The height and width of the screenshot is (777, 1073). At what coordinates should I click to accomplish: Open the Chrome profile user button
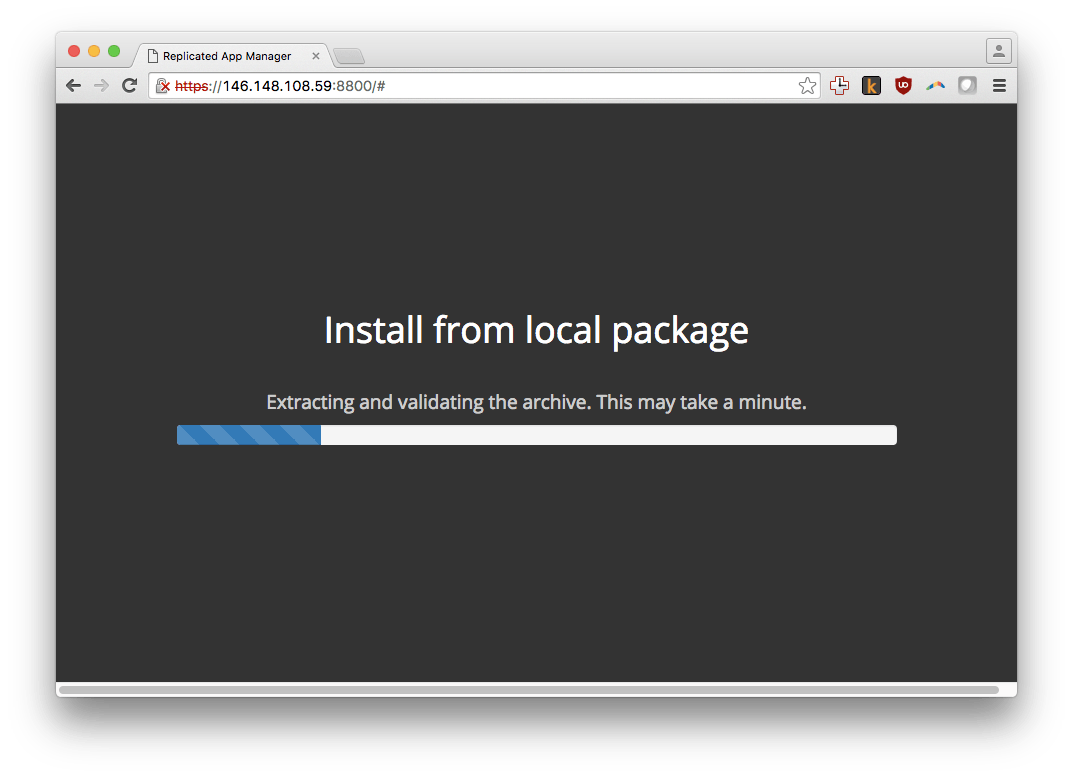(x=998, y=51)
